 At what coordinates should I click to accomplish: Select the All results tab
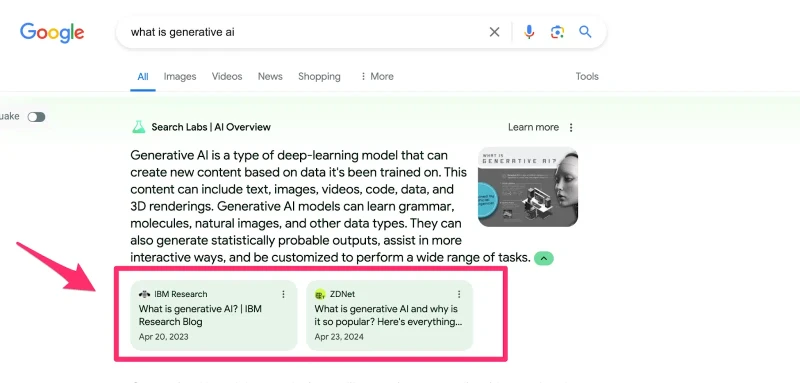coord(143,76)
